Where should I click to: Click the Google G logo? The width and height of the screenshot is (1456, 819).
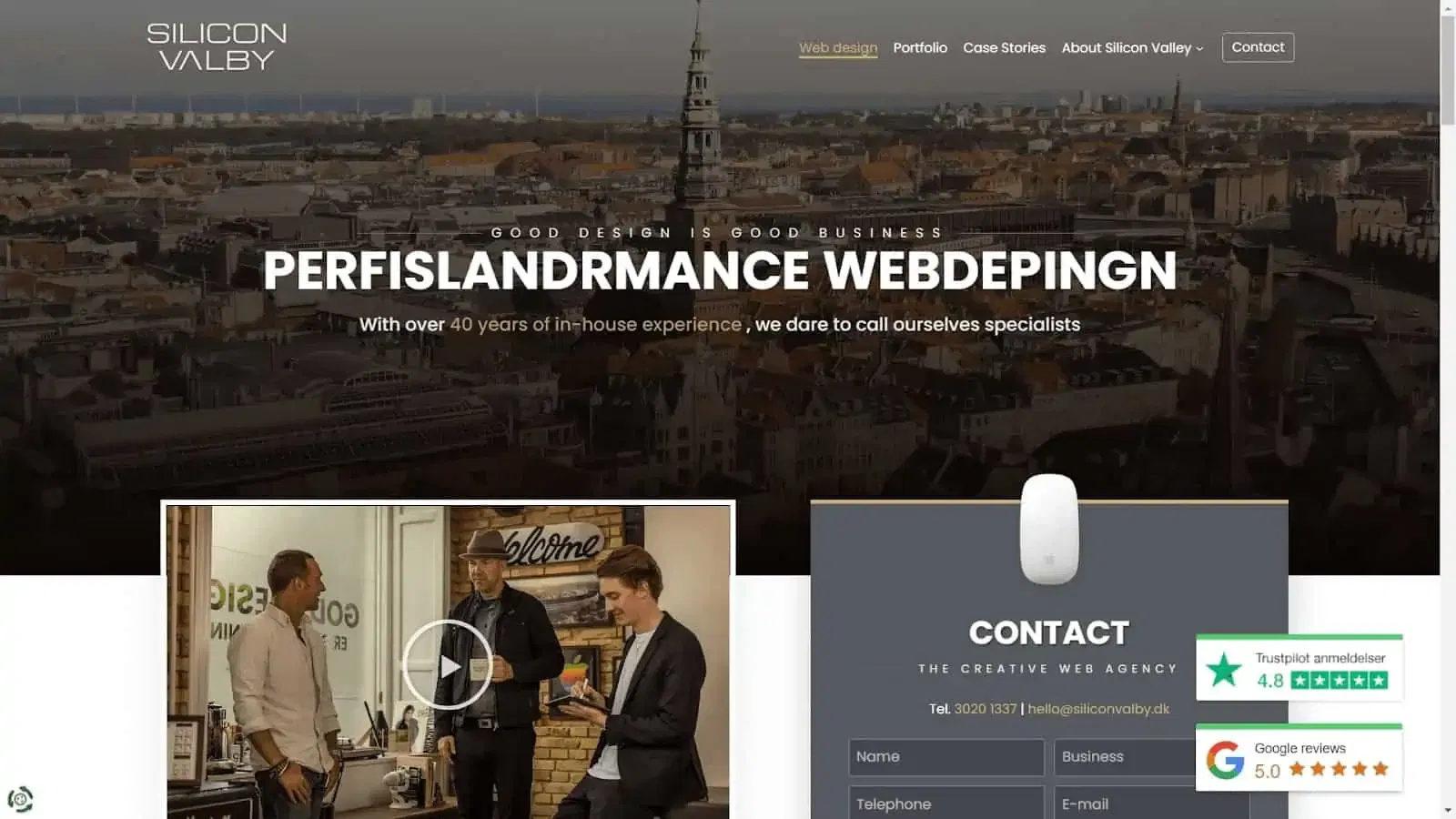point(1225,760)
